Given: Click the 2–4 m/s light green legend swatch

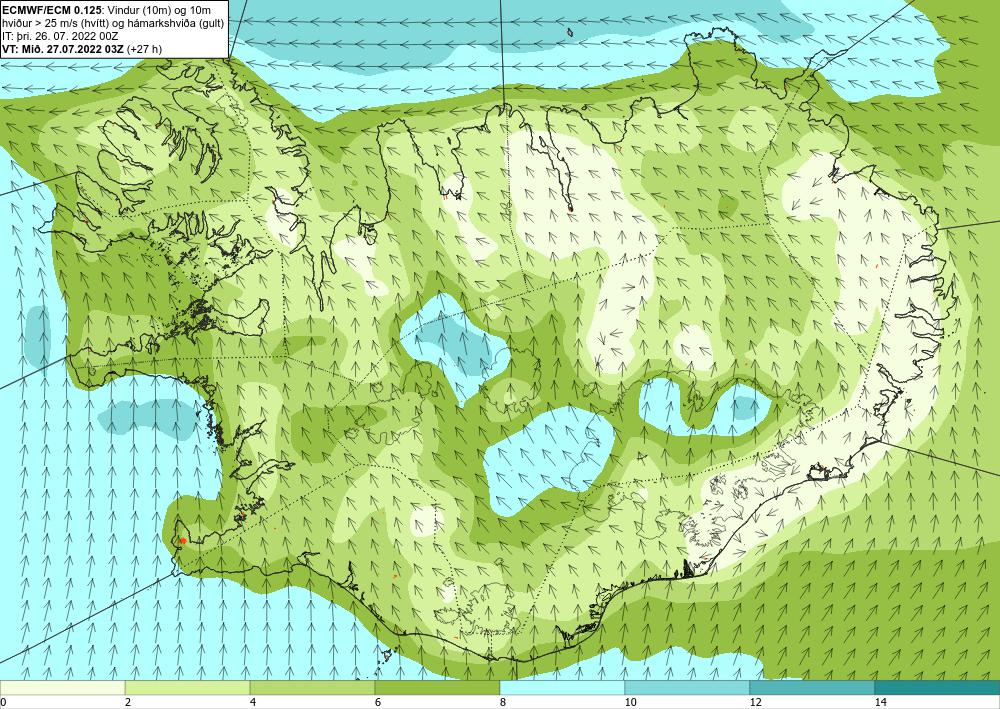Looking at the screenshot, I should [188, 688].
